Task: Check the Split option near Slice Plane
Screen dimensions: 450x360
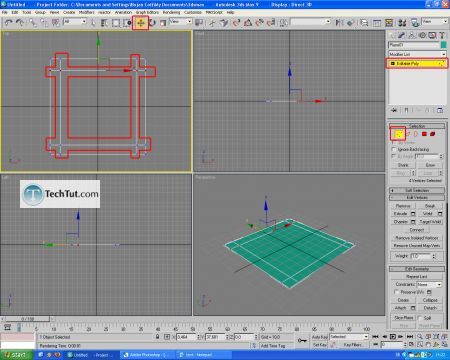Action: tap(420, 318)
